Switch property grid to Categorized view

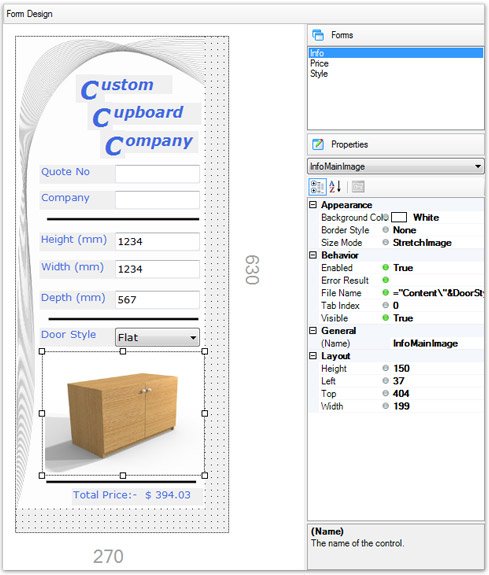click(317, 187)
